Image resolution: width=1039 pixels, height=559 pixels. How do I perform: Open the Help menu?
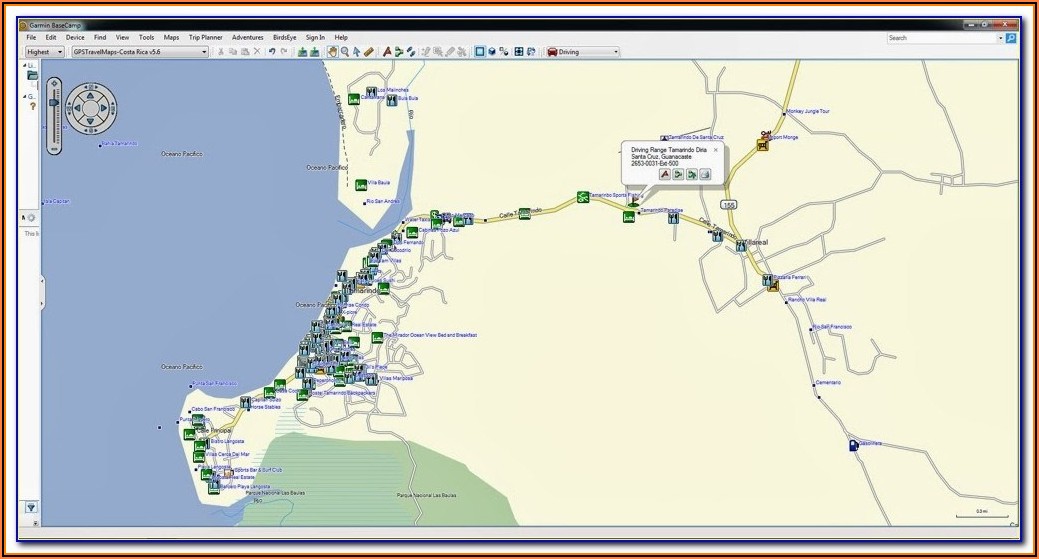341,38
